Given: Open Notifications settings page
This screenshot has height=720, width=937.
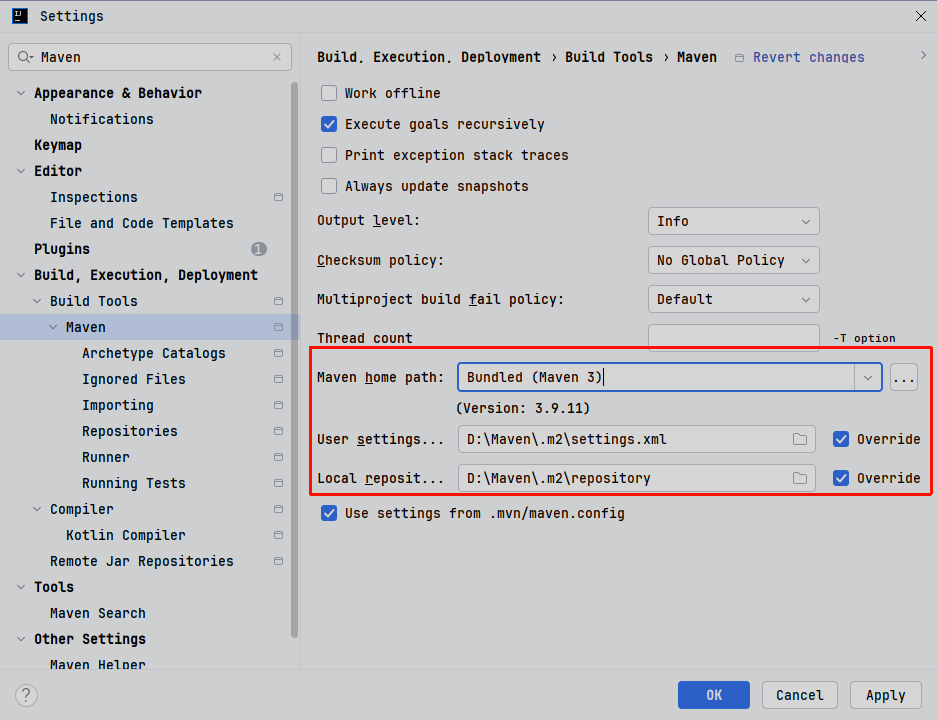Looking at the screenshot, I should point(102,119).
